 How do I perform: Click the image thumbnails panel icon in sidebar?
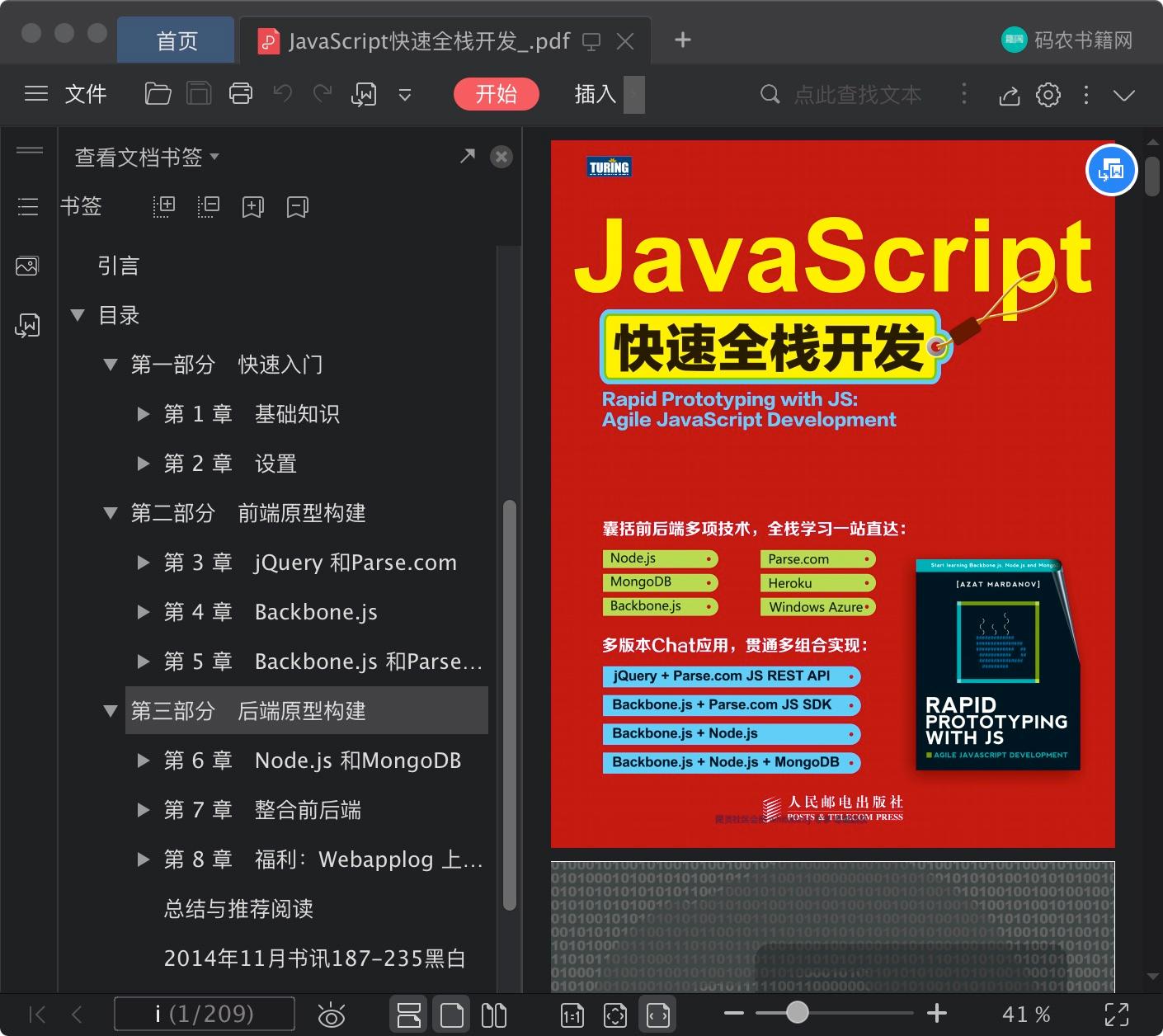27,266
